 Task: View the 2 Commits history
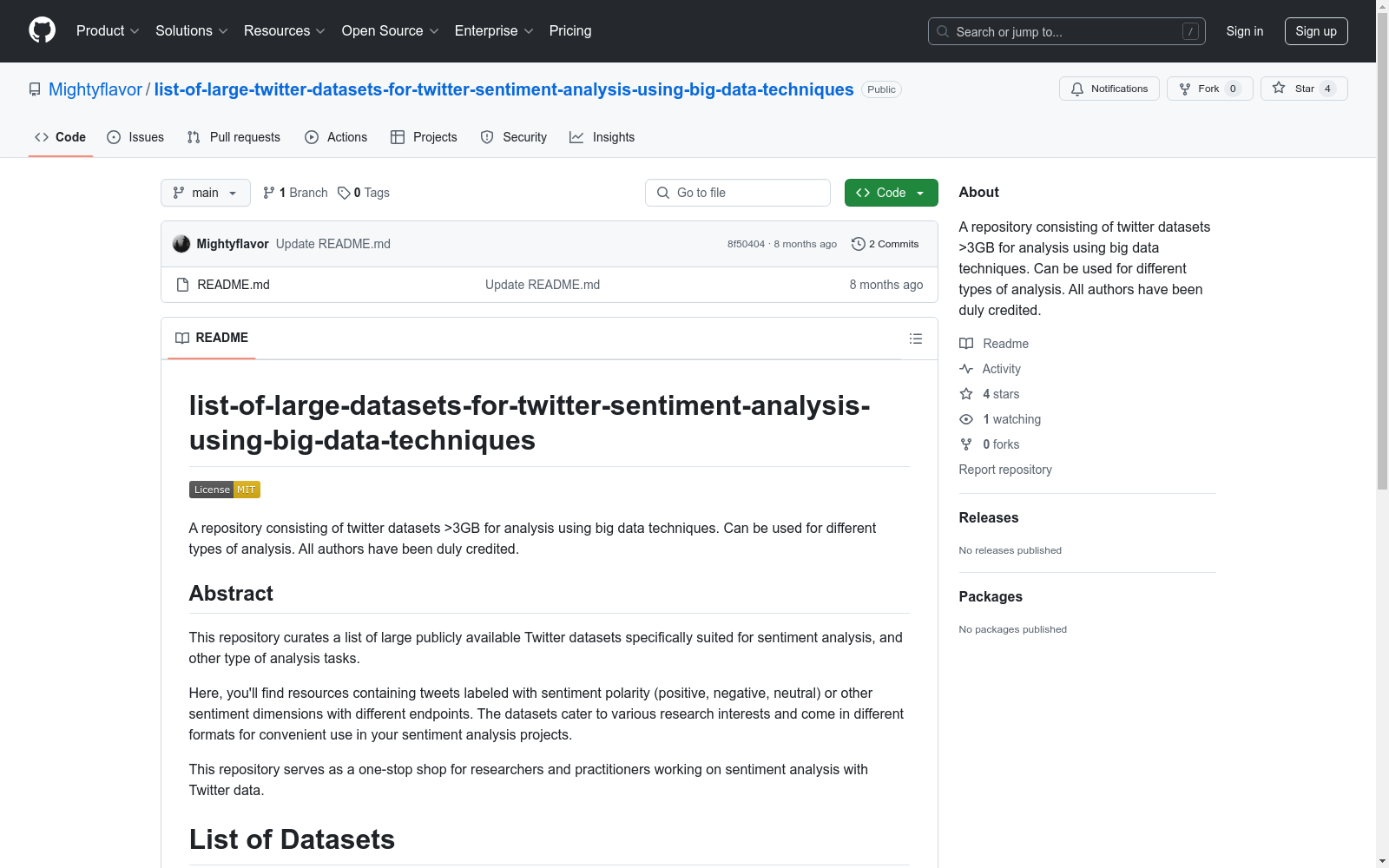point(885,244)
